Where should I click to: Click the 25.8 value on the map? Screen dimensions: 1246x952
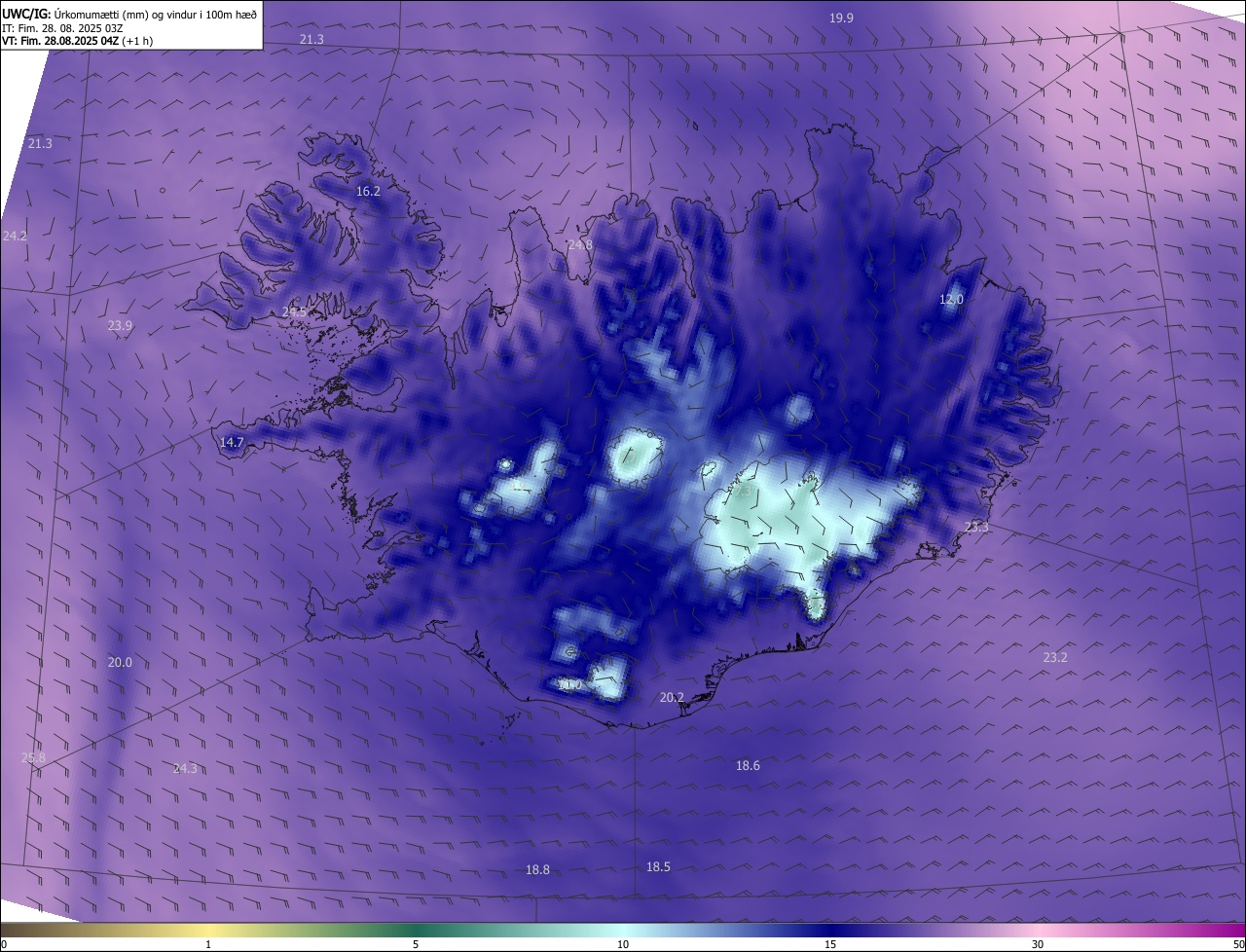(x=33, y=757)
